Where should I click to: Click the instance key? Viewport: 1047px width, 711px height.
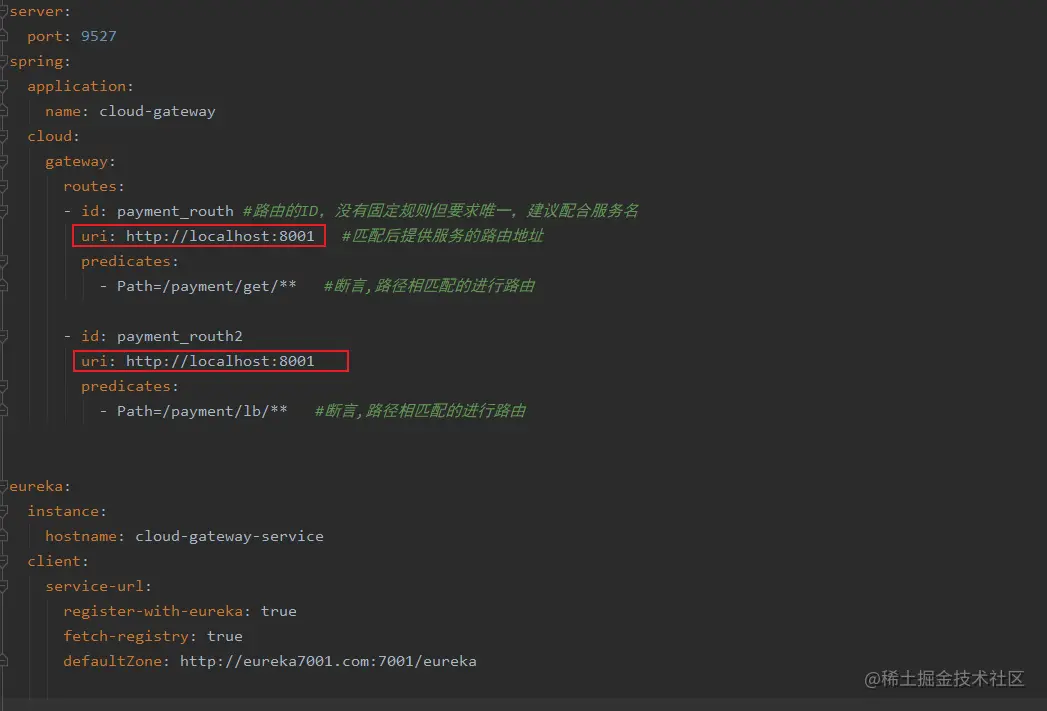63,511
